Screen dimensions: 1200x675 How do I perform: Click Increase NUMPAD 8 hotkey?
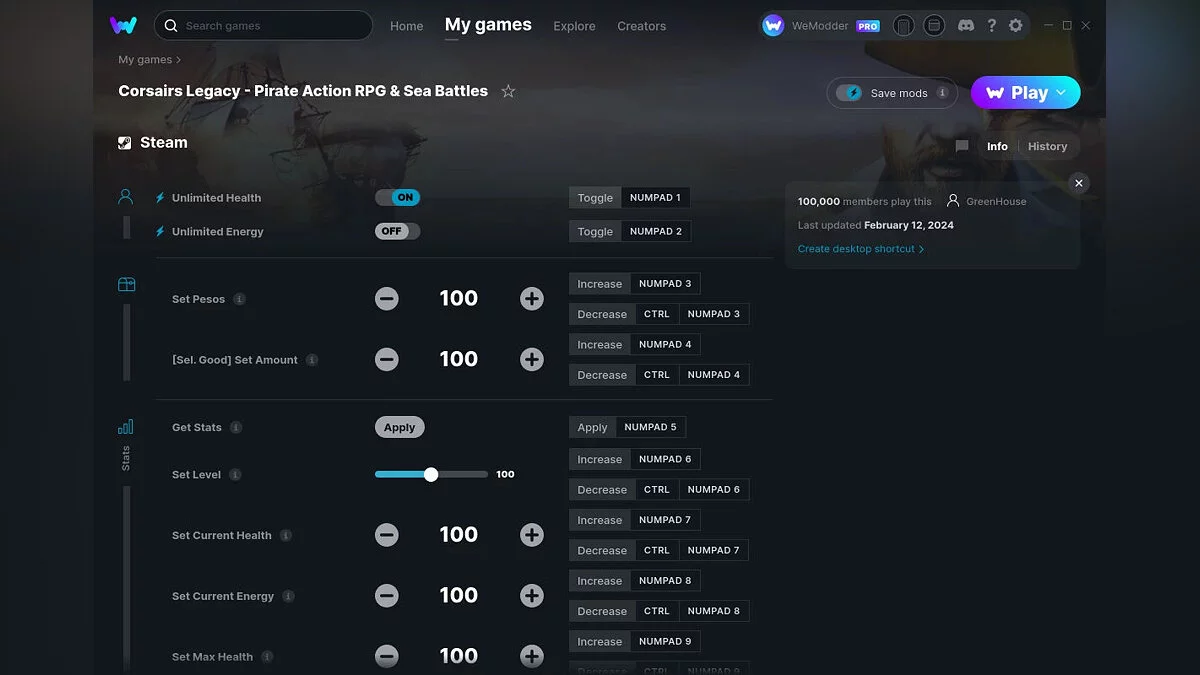coord(635,580)
